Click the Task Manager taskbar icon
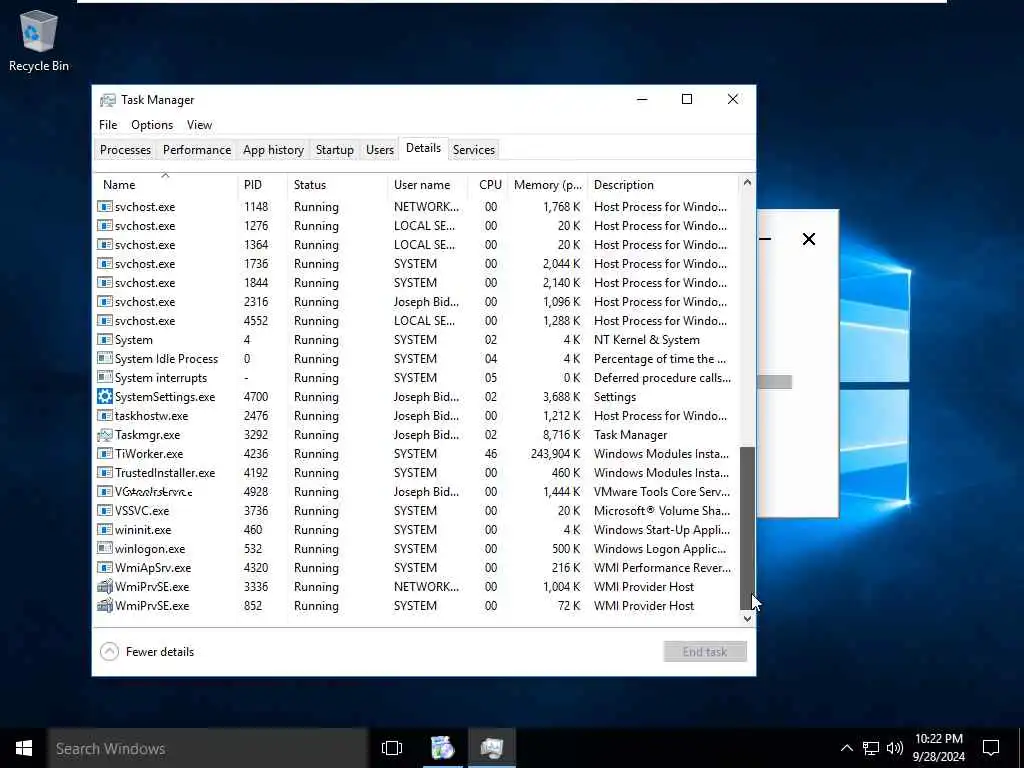This screenshot has height=768, width=1024. point(492,748)
